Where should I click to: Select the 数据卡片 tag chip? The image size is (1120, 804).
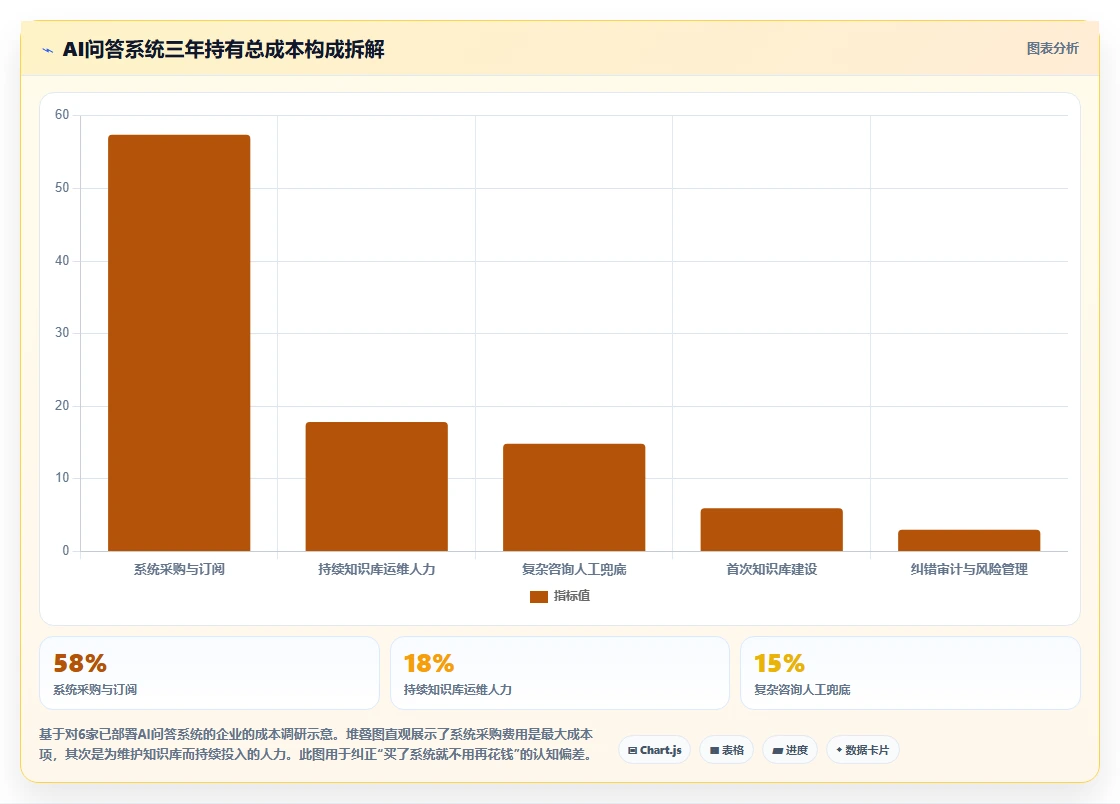pyautogui.click(x=862, y=750)
